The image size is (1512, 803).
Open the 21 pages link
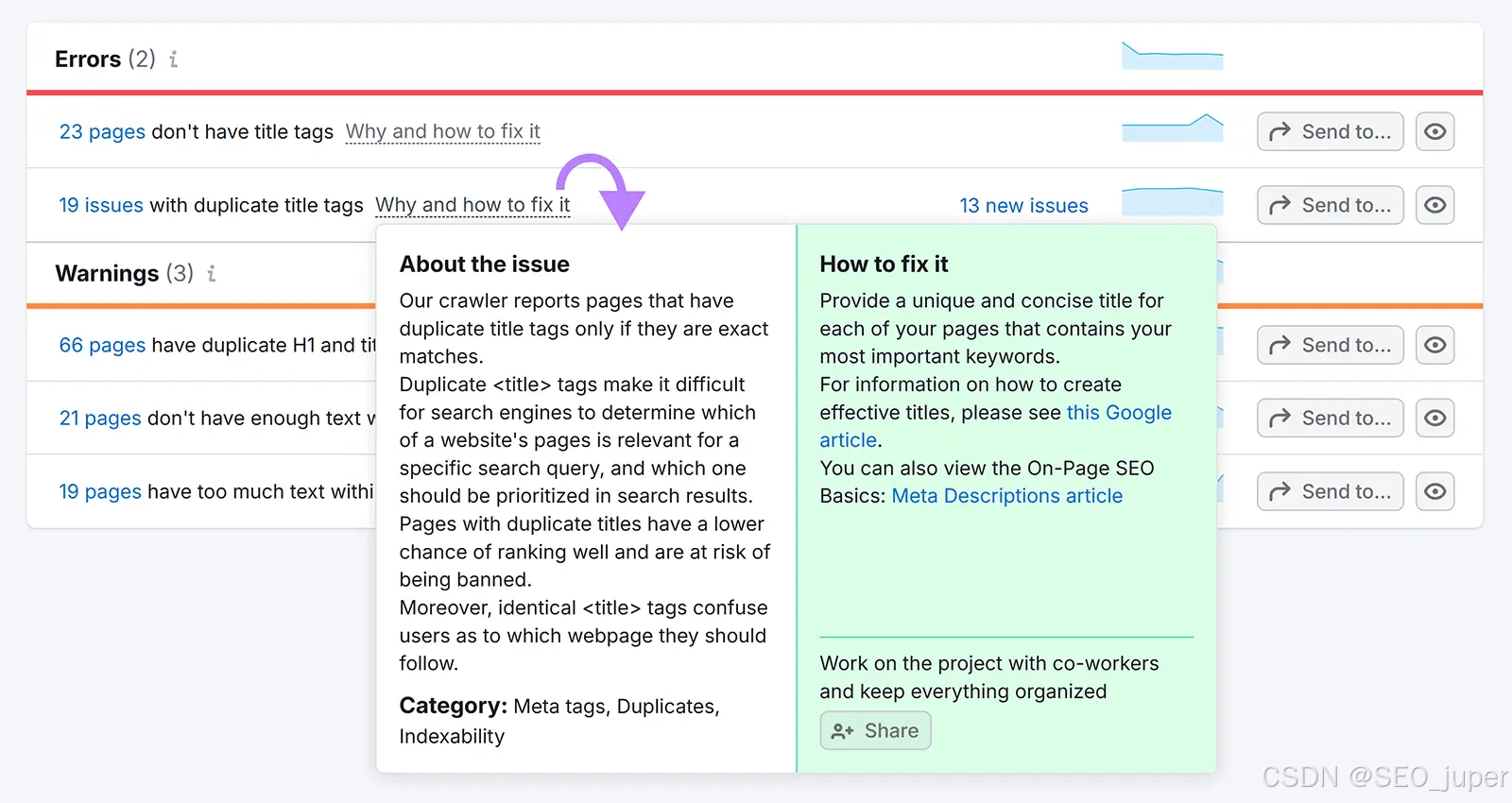coord(100,418)
